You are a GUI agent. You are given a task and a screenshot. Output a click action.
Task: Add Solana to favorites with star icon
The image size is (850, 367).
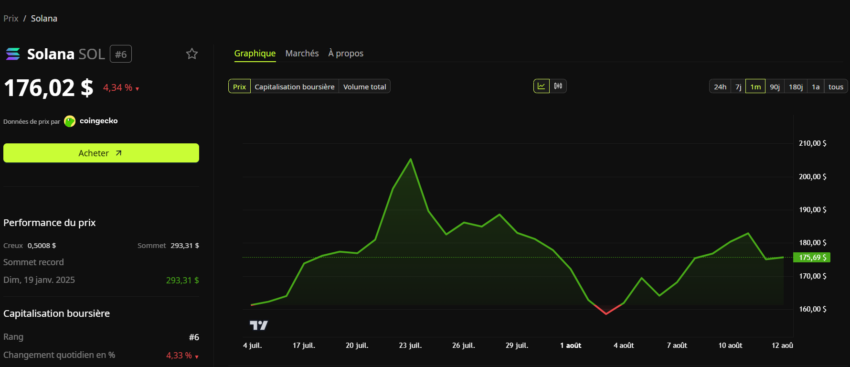[x=192, y=54]
